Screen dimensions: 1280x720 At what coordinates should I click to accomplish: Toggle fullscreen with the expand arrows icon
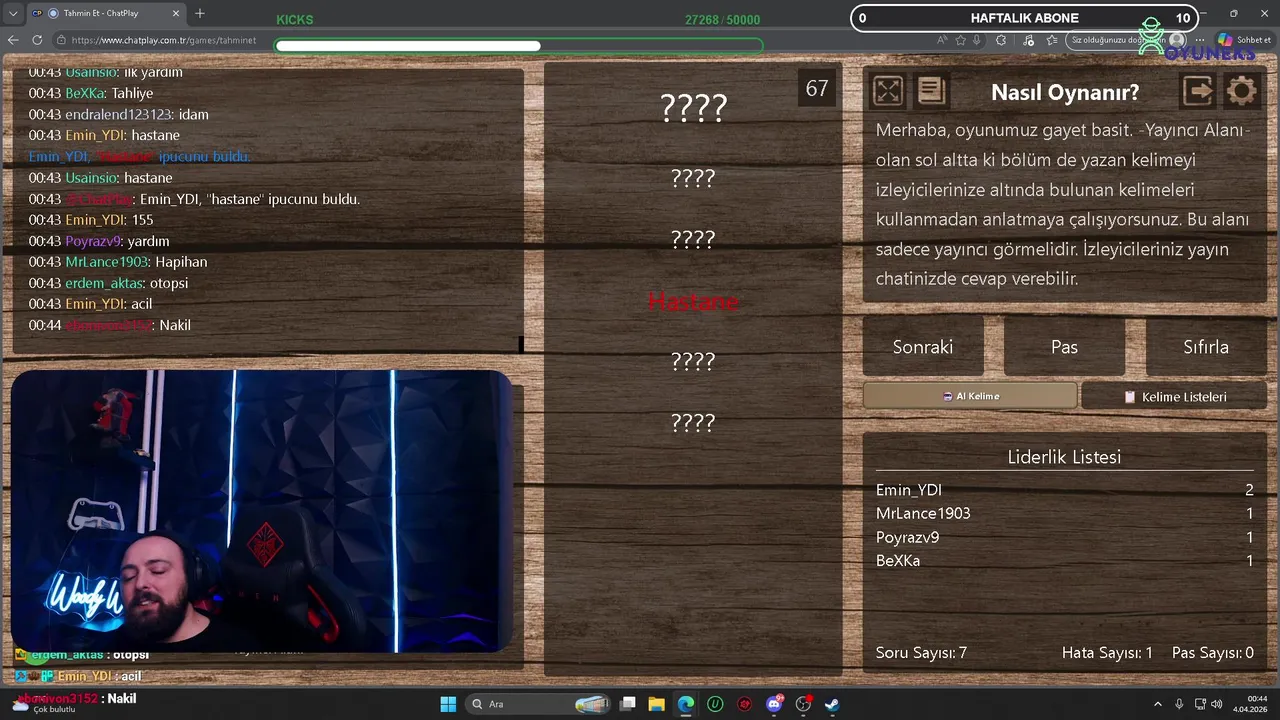(888, 91)
